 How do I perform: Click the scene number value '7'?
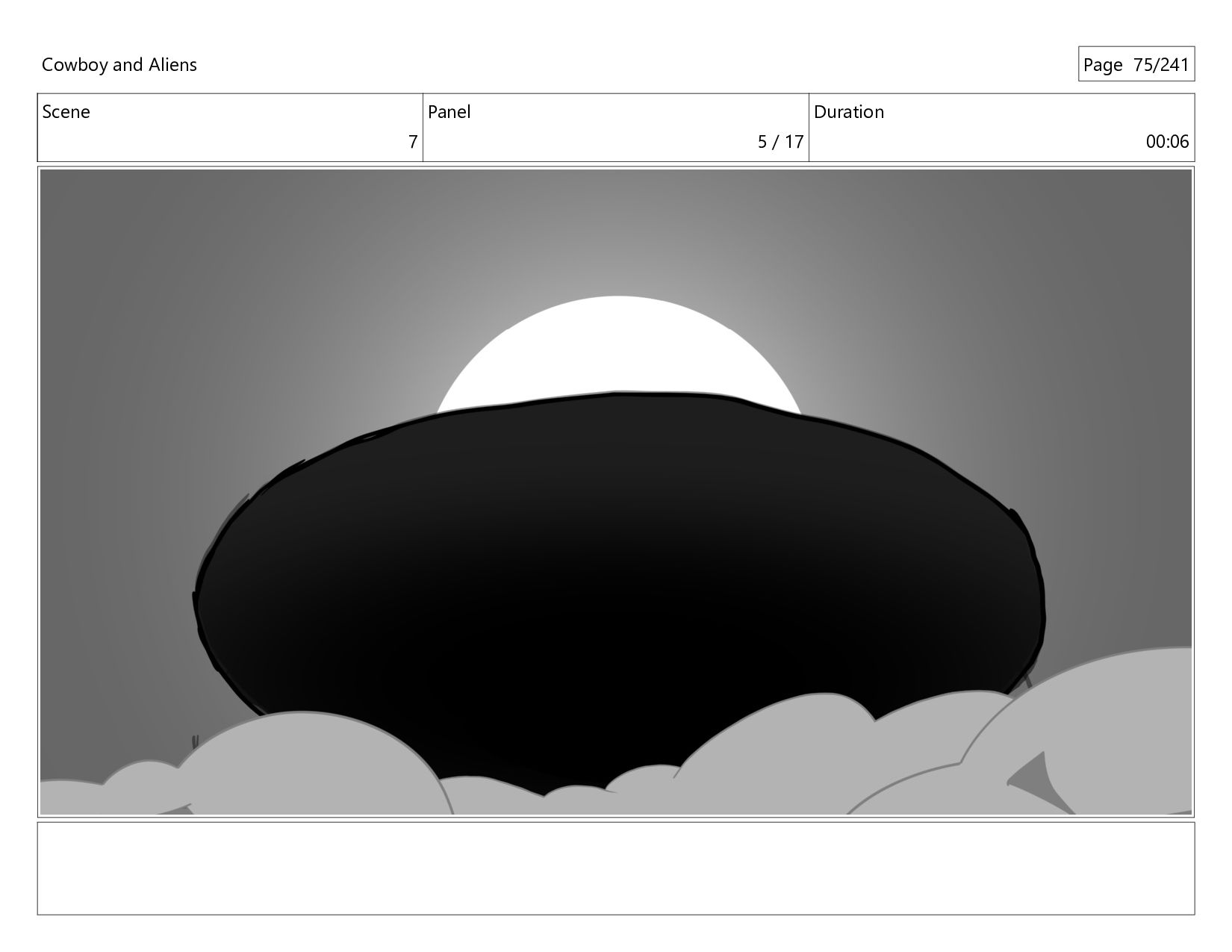tap(413, 142)
